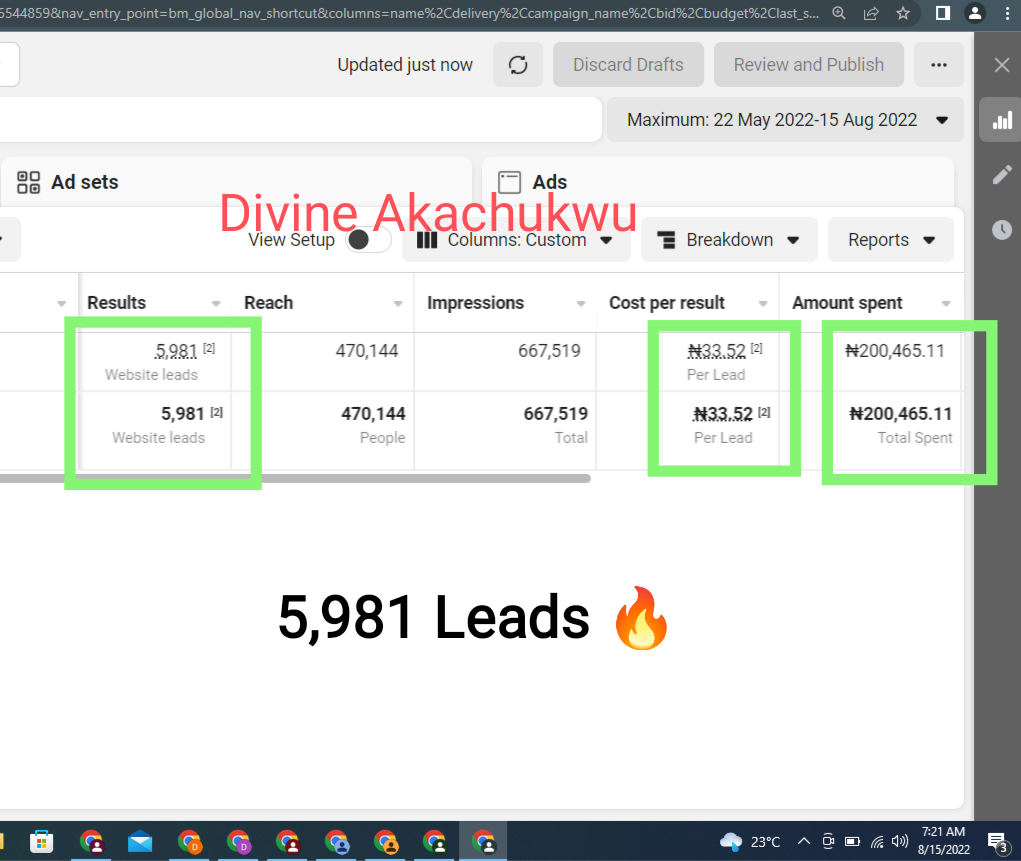
Task: Open the Breakdown dropdown
Action: (x=729, y=240)
